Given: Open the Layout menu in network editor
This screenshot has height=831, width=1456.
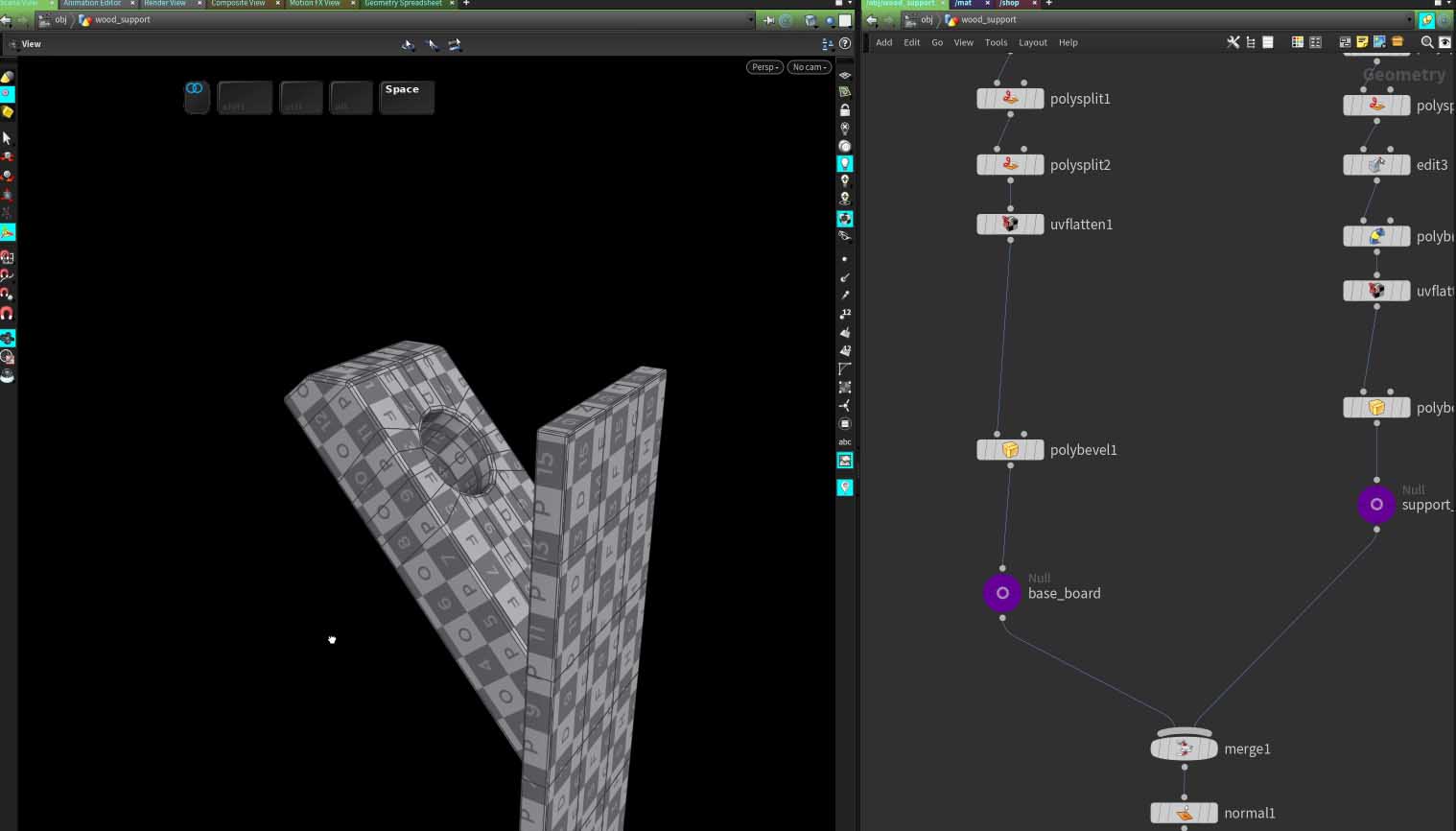Looking at the screenshot, I should (x=1032, y=42).
